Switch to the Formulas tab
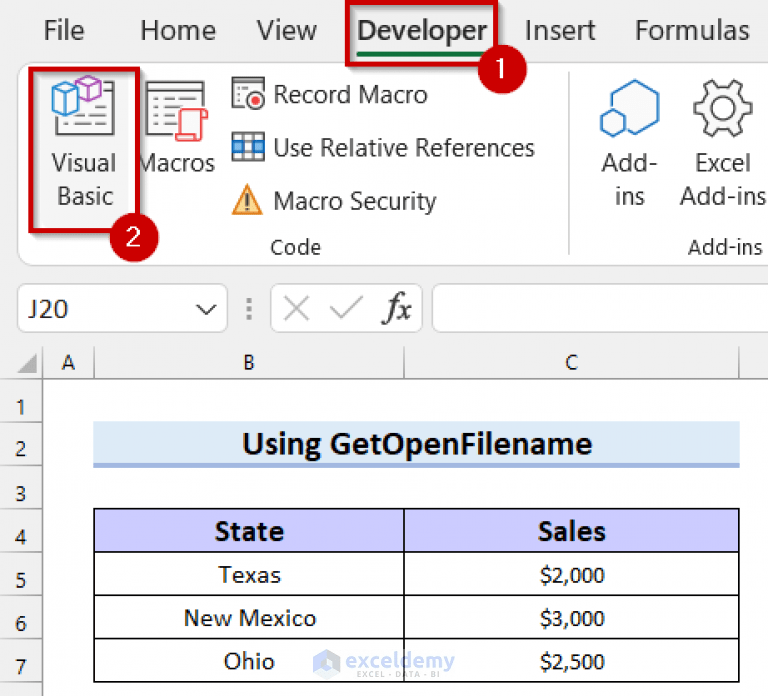This screenshot has height=696, width=768. point(692,30)
